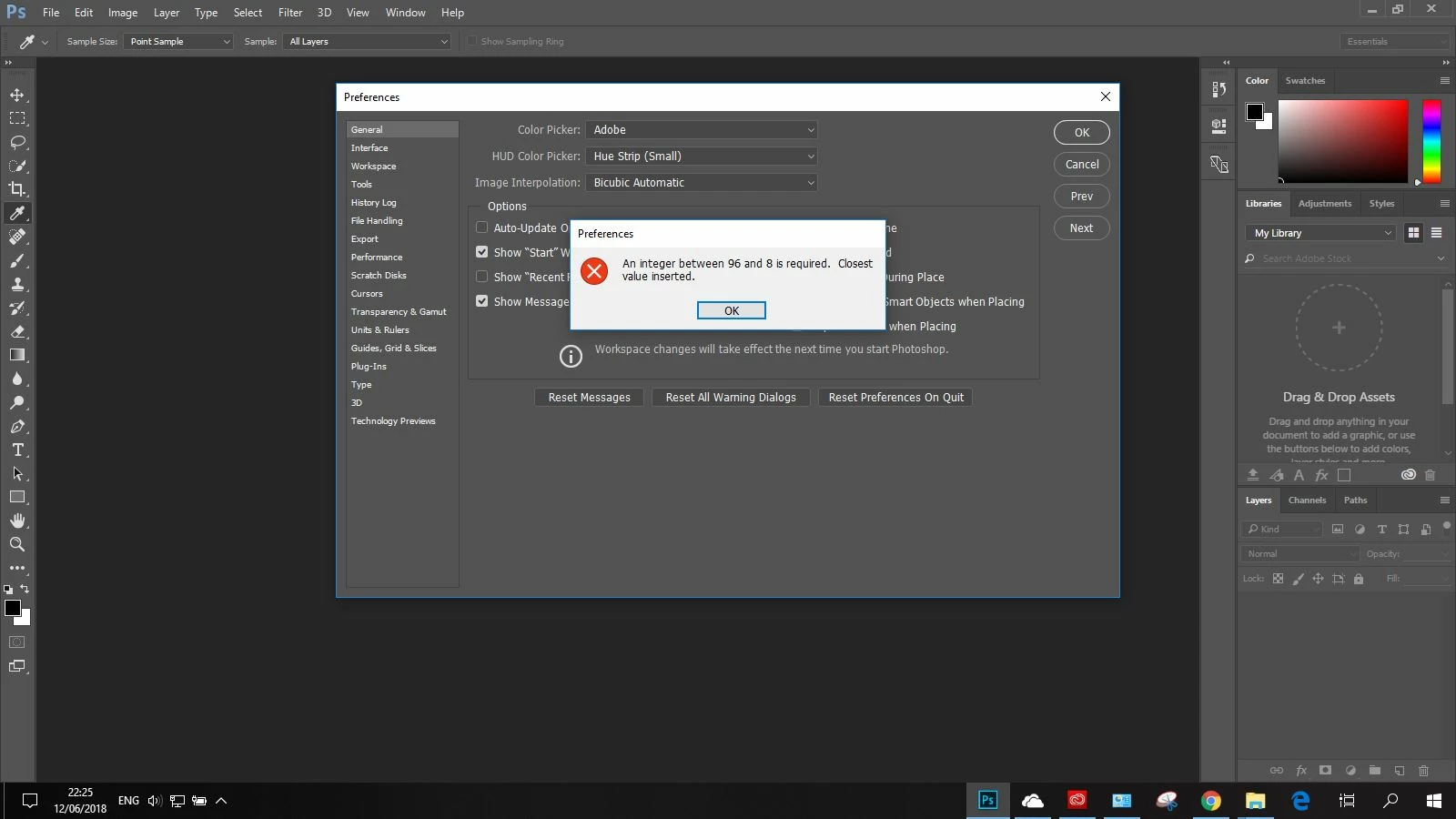Click the Search Adobe Stock field
The height and width of the screenshot is (819, 1456).
point(1345,258)
